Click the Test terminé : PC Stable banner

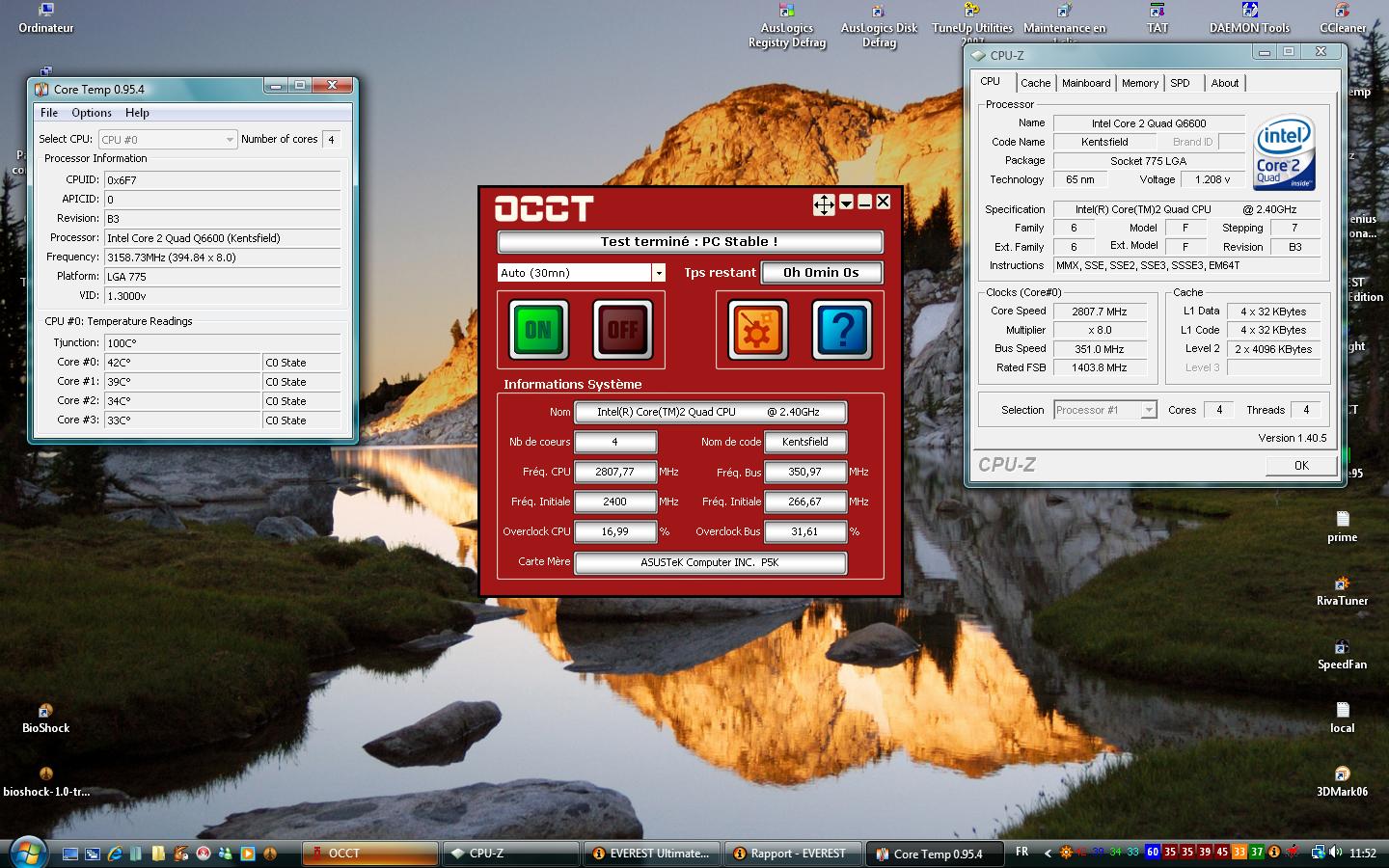click(690, 242)
